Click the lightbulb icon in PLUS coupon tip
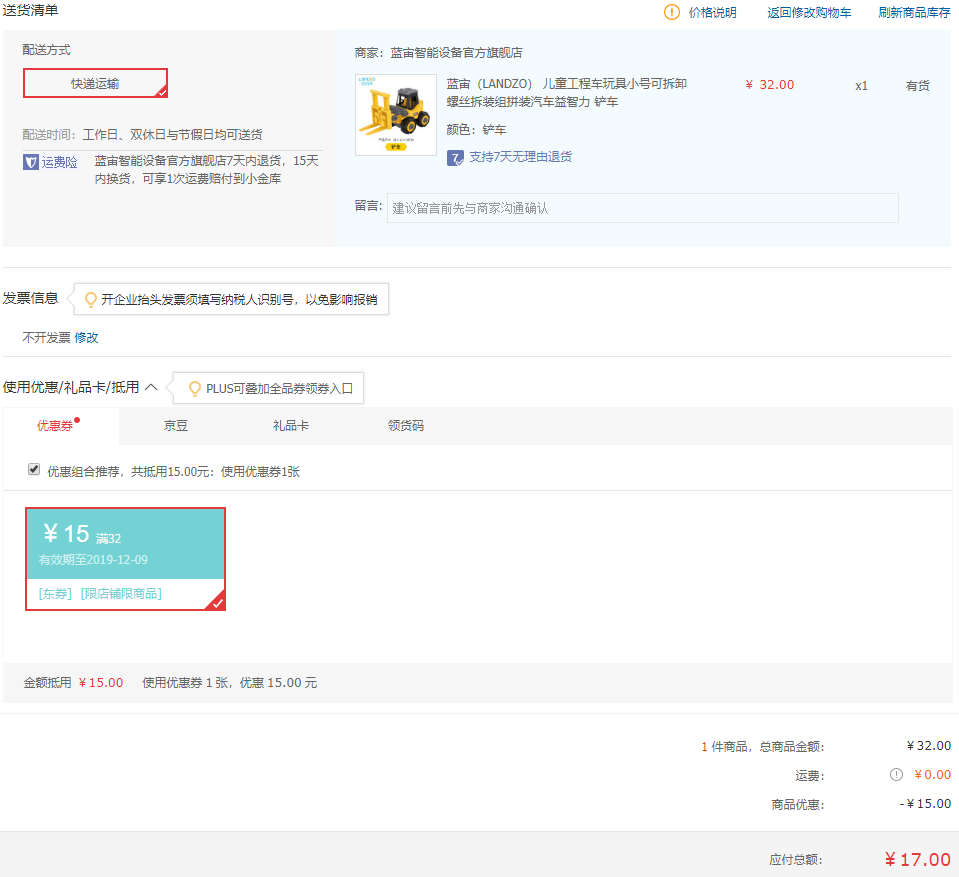Viewport: 959px width, 877px height. 194,389
